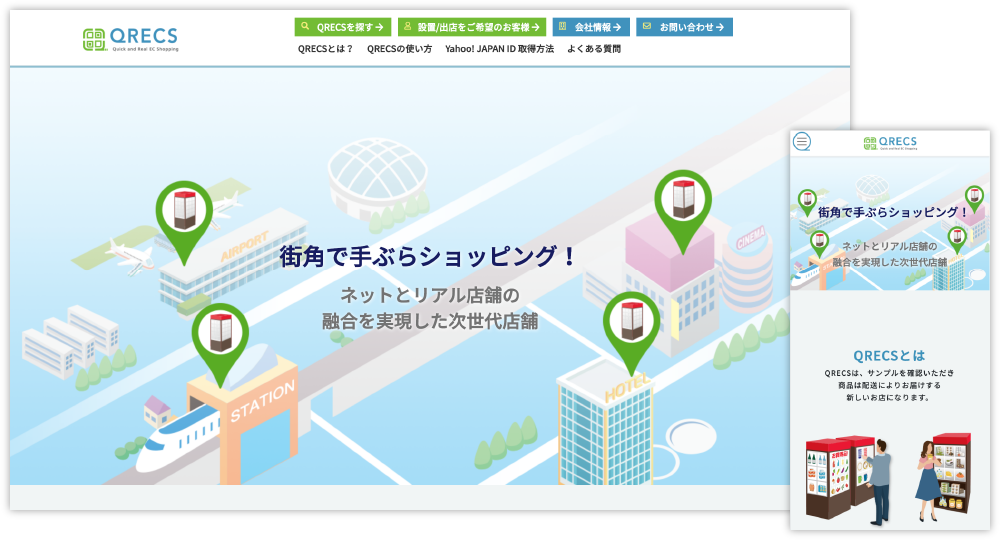Click person icon on '設置/出店' button
Image resolution: width=1000 pixels, height=540 pixels.
pyautogui.click(x=408, y=26)
